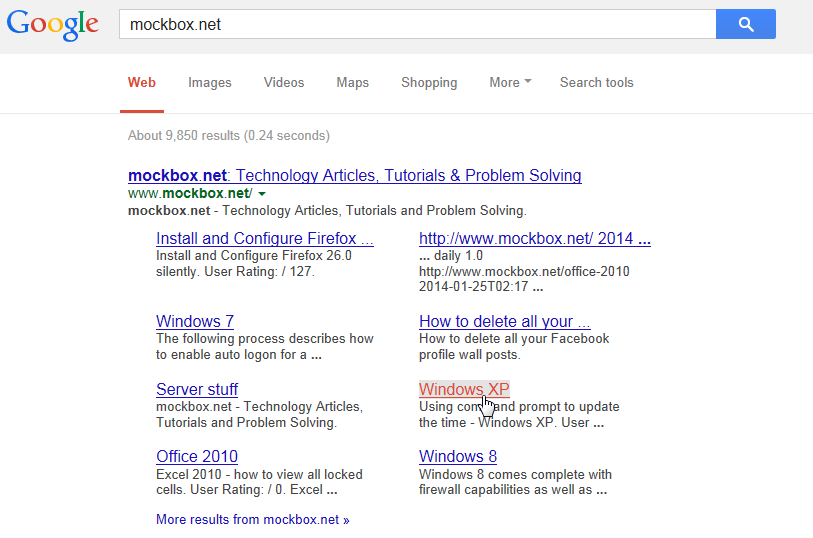Viewport: 813px width, 538px height.
Task: Open the Maps tab
Action: [353, 82]
